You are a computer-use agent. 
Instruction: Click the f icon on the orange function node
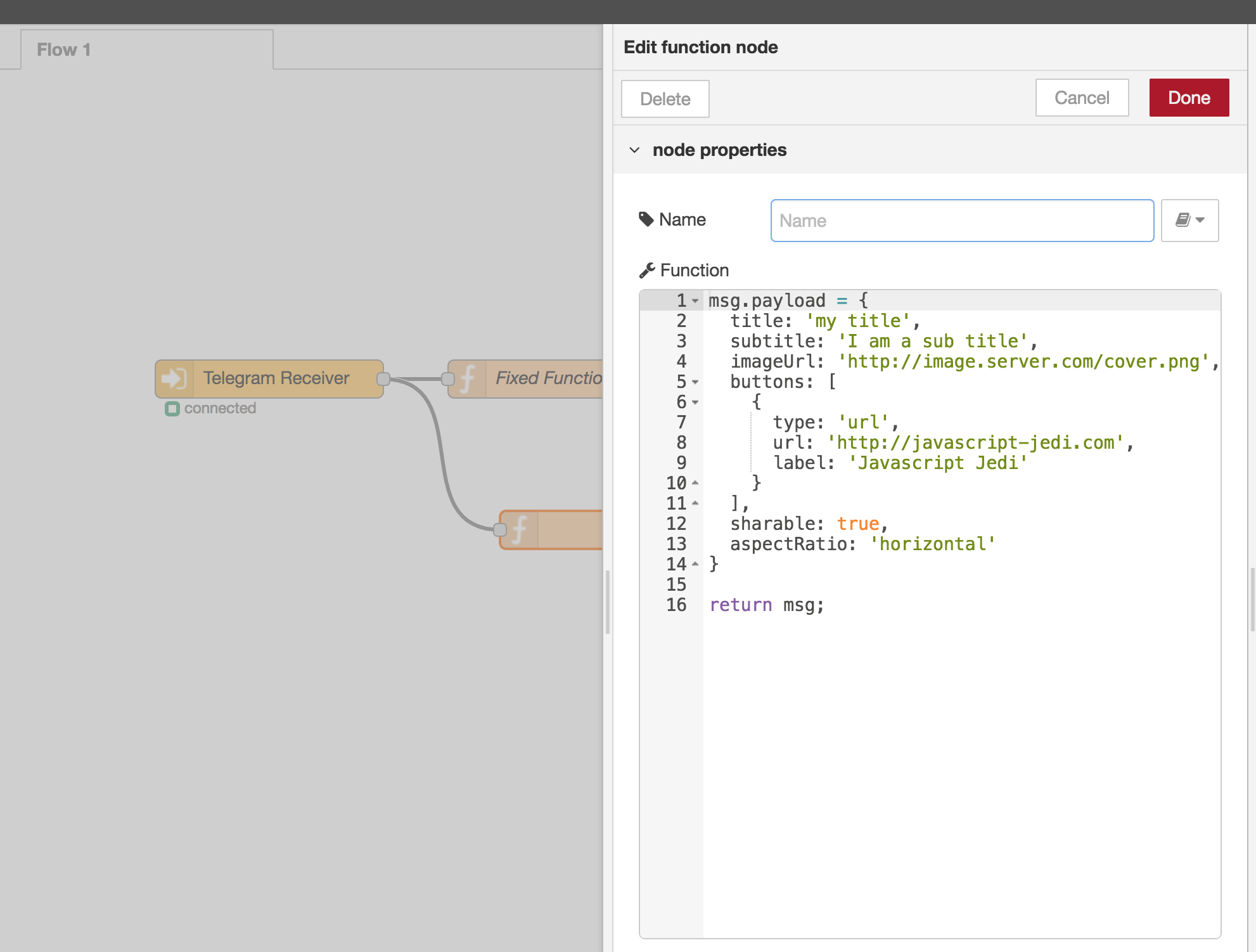520,530
